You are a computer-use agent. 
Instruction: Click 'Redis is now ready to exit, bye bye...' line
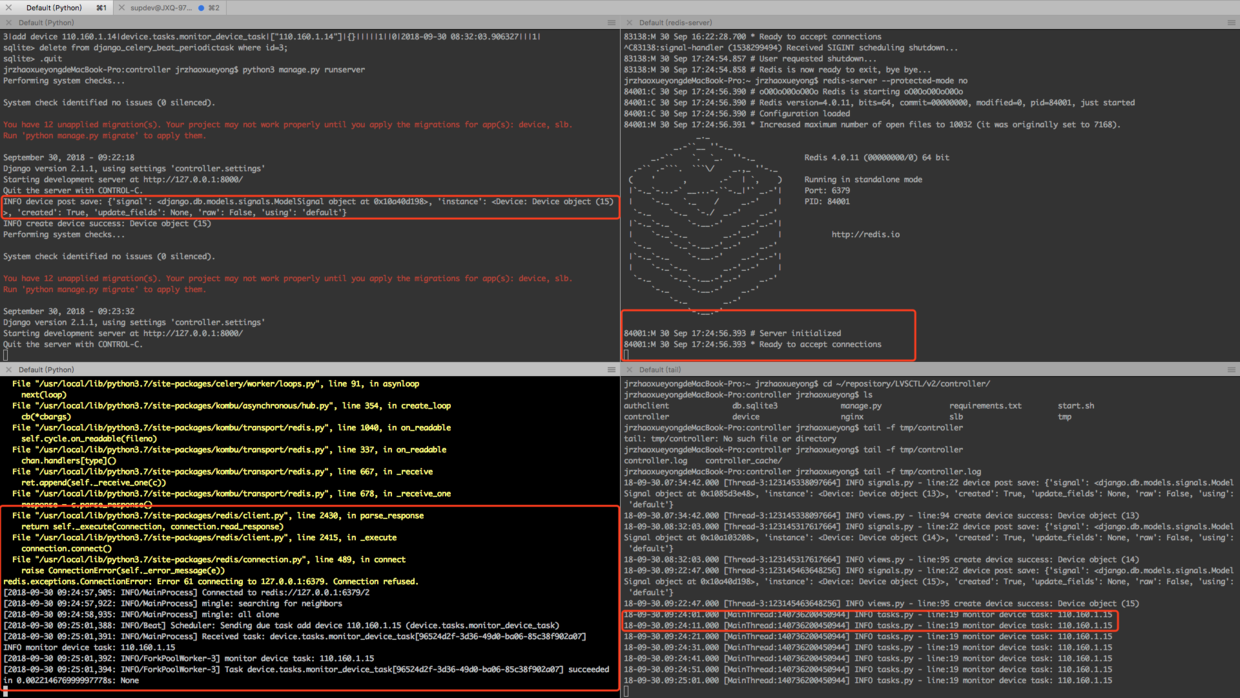777,69
